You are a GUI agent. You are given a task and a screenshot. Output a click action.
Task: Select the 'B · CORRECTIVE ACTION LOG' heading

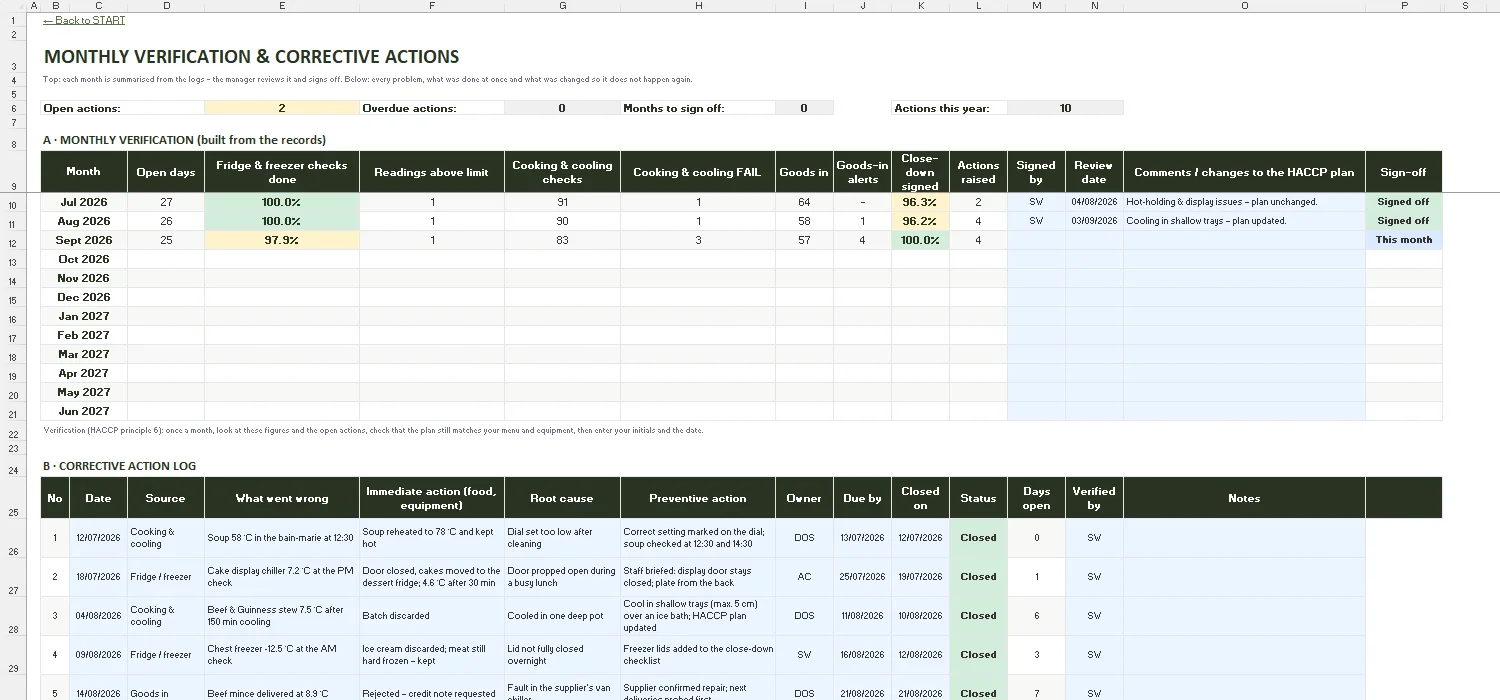coord(119,466)
